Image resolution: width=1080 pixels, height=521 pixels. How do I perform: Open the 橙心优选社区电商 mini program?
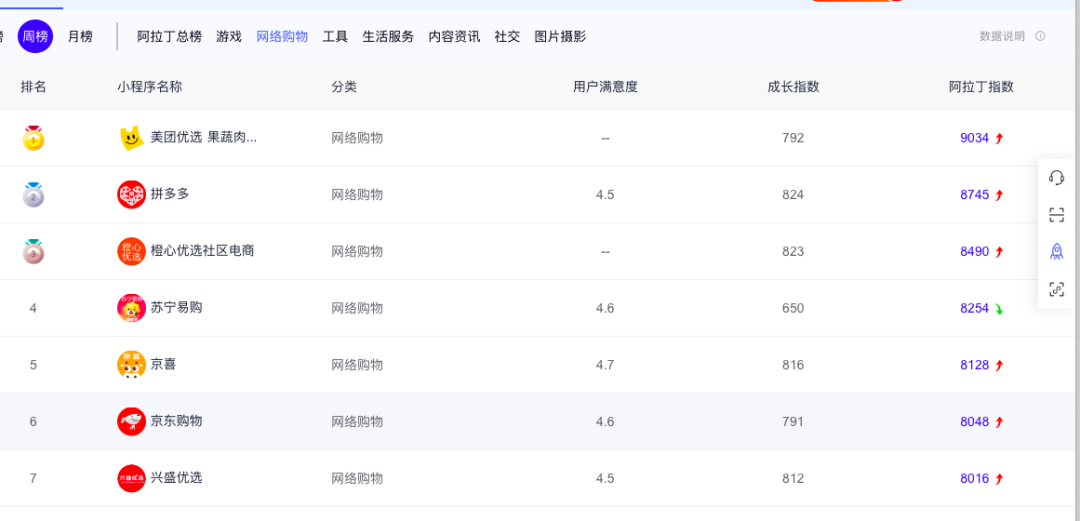pos(202,250)
